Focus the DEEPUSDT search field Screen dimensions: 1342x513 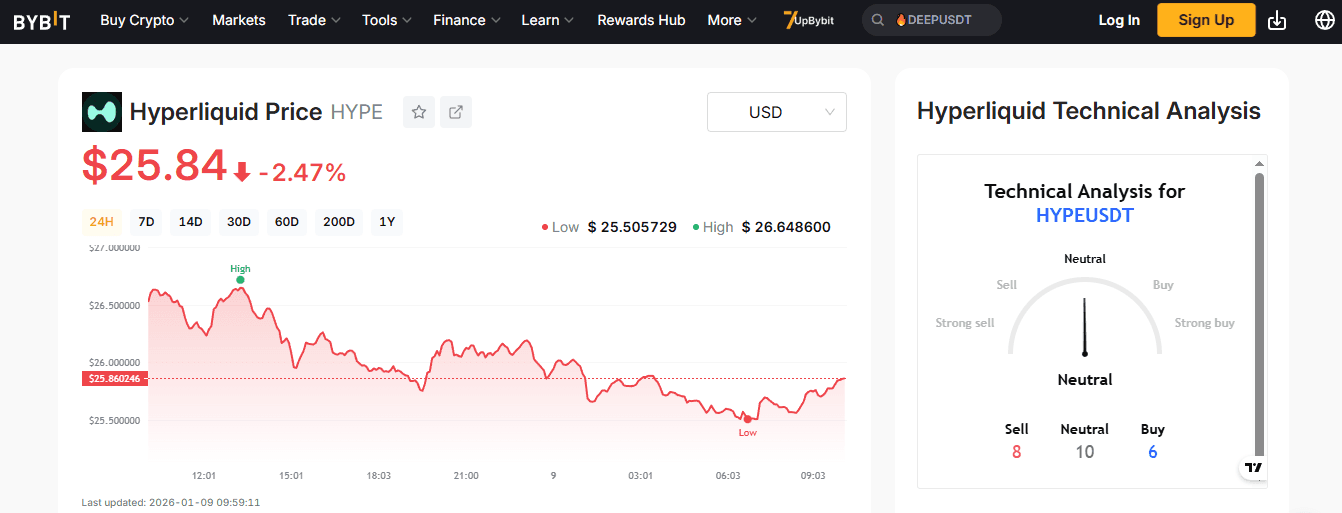tap(932, 20)
